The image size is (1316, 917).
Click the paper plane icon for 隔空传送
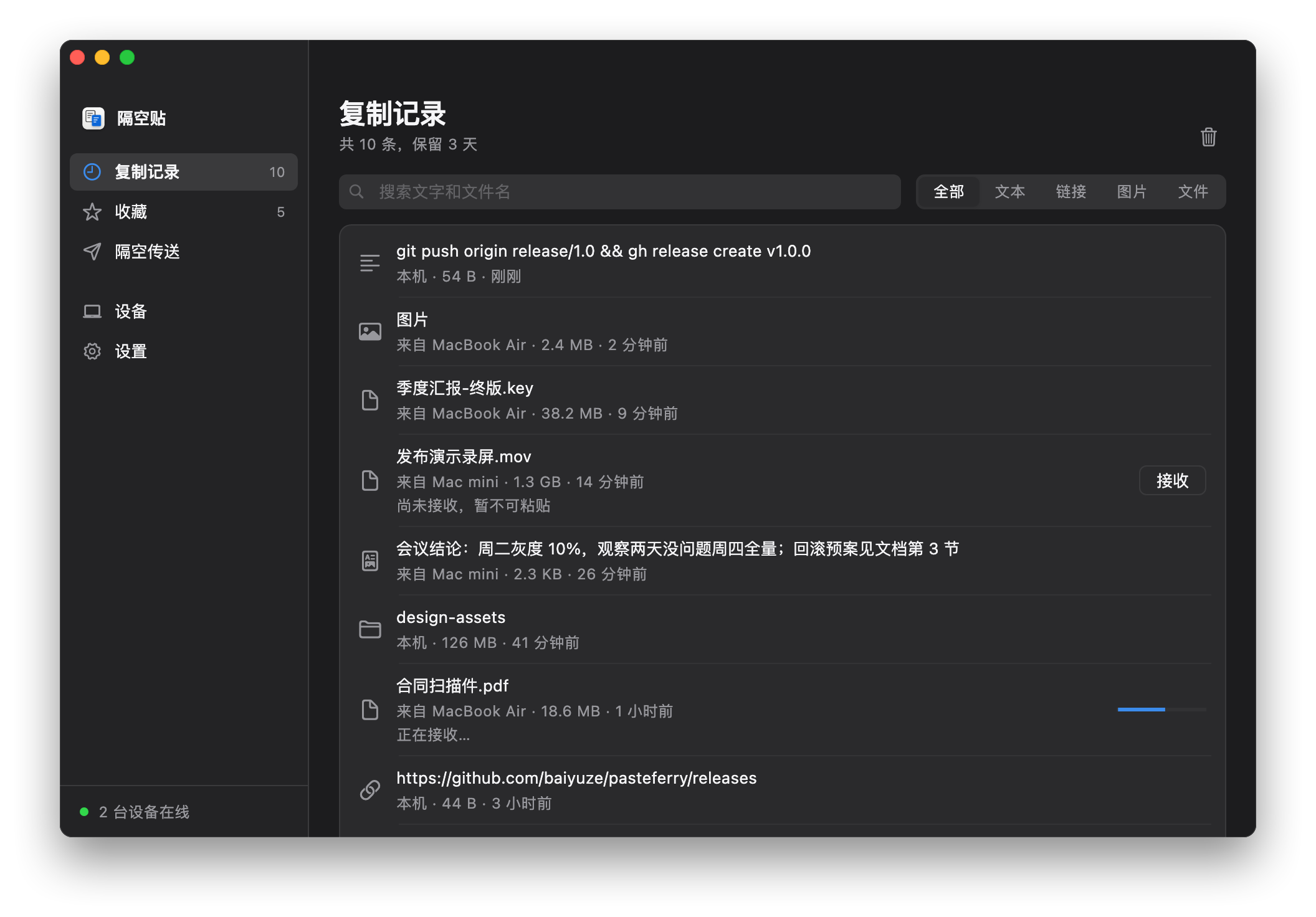(x=92, y=252)
